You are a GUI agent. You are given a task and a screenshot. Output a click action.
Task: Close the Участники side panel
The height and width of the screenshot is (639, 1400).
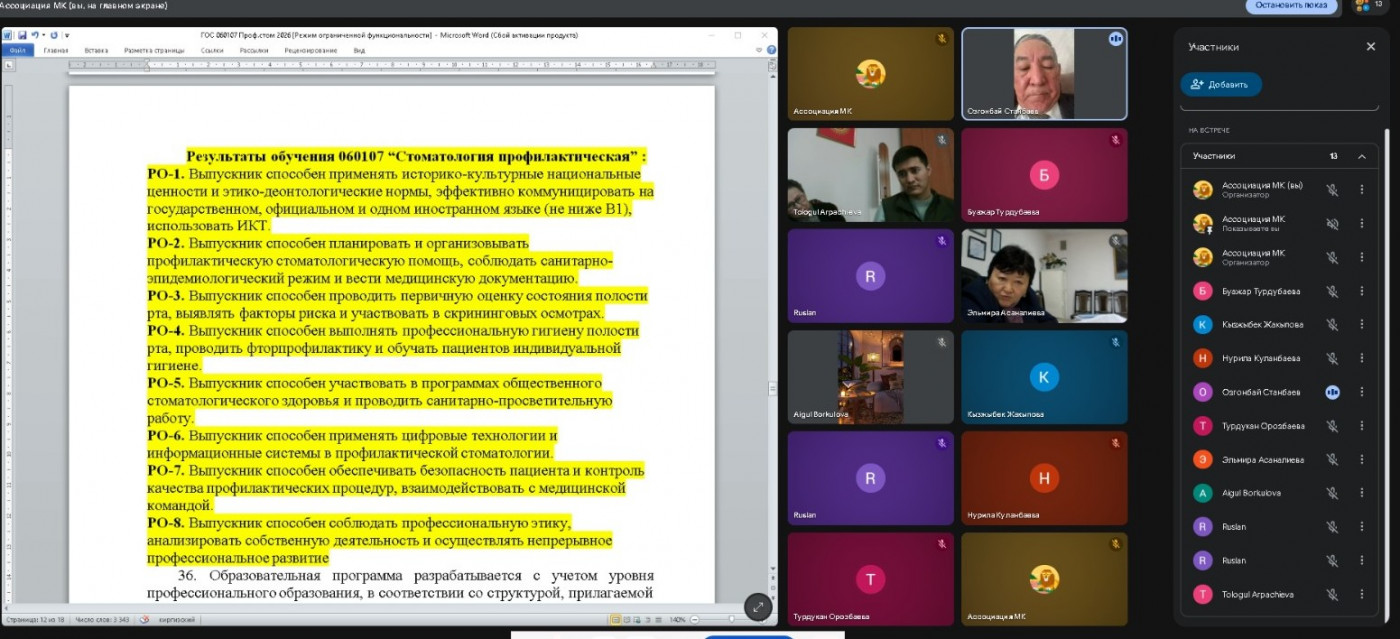pyautogui.click(x=1370, y=47)
